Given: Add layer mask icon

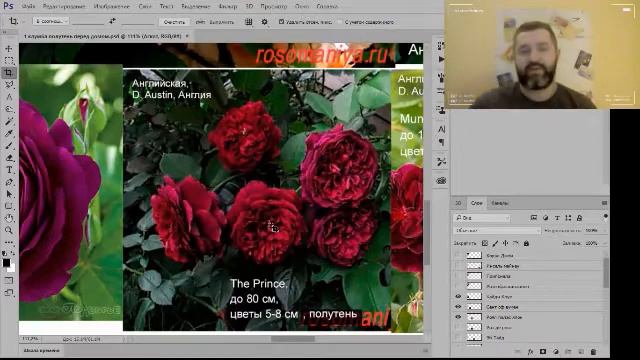Looking at the screenshot, I should 543,351.
